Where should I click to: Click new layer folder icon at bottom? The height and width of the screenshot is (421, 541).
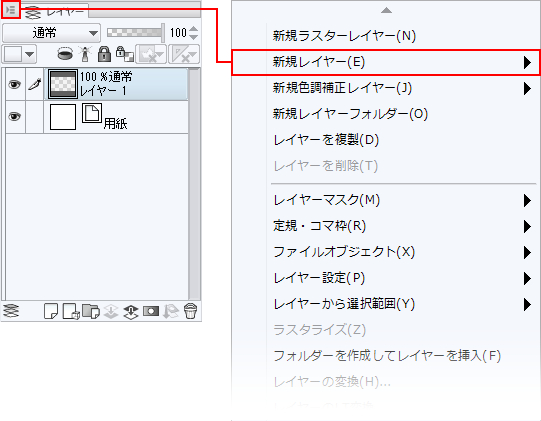(x=91, y=311)
